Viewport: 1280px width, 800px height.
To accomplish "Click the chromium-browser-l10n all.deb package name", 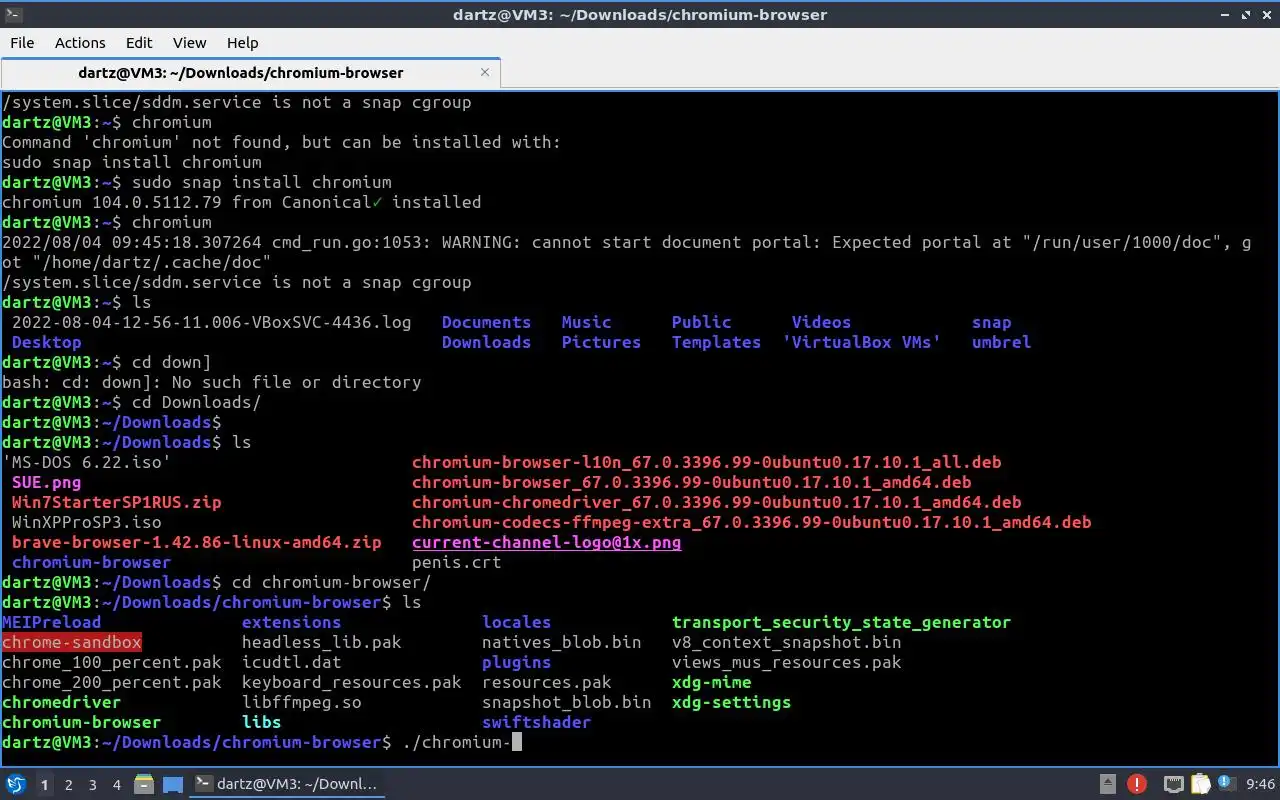I will (x=707, y=462).
